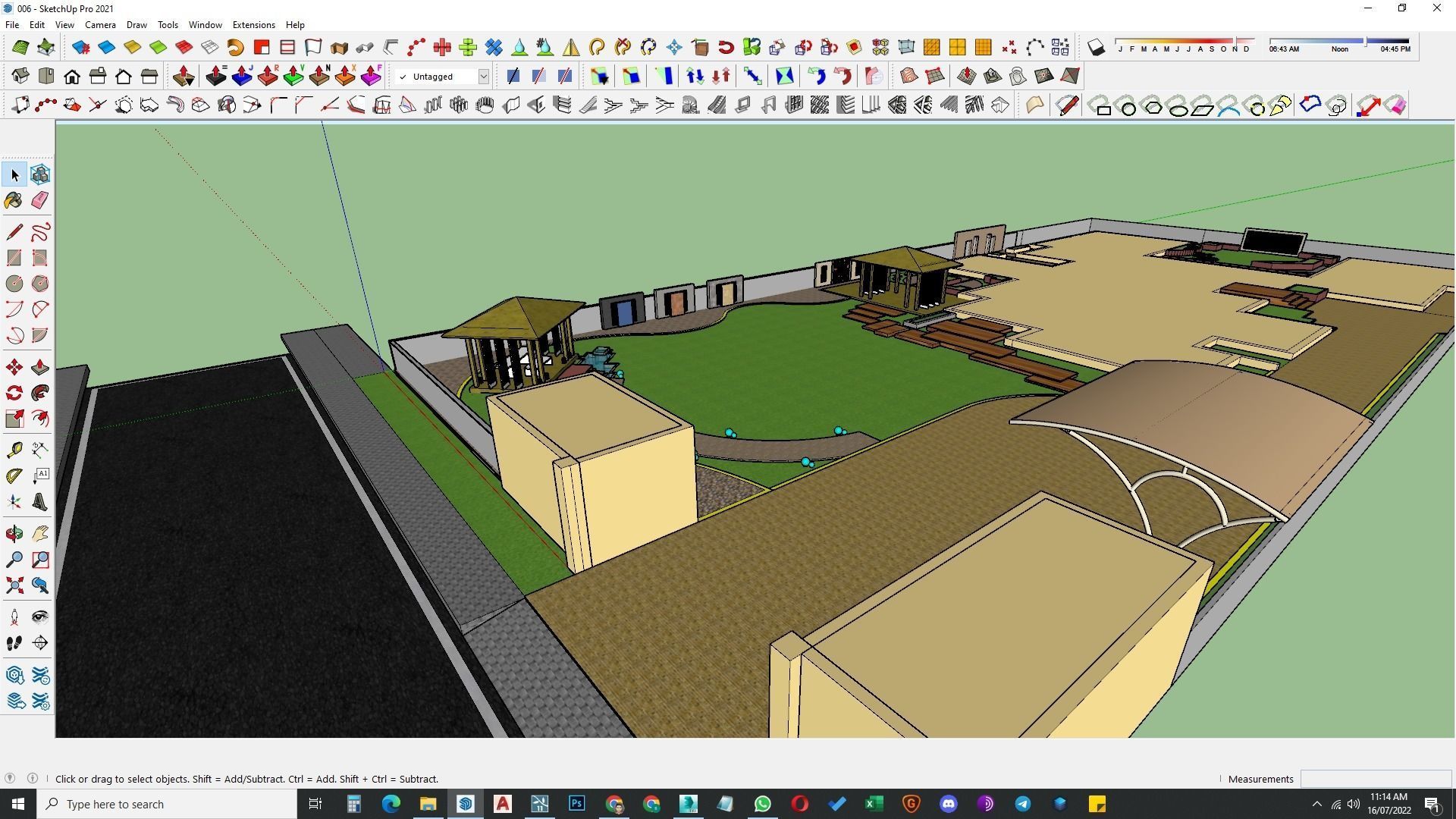Click the Windows Start button
Image resolution: width=1456 pixels, height=819 pixels.
(x=18, y=804)
